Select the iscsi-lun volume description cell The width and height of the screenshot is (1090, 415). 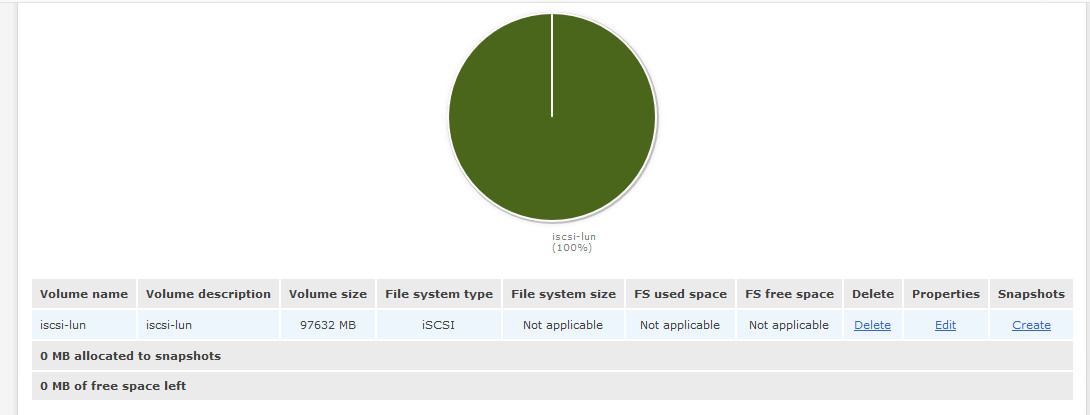tap(209, 325)
